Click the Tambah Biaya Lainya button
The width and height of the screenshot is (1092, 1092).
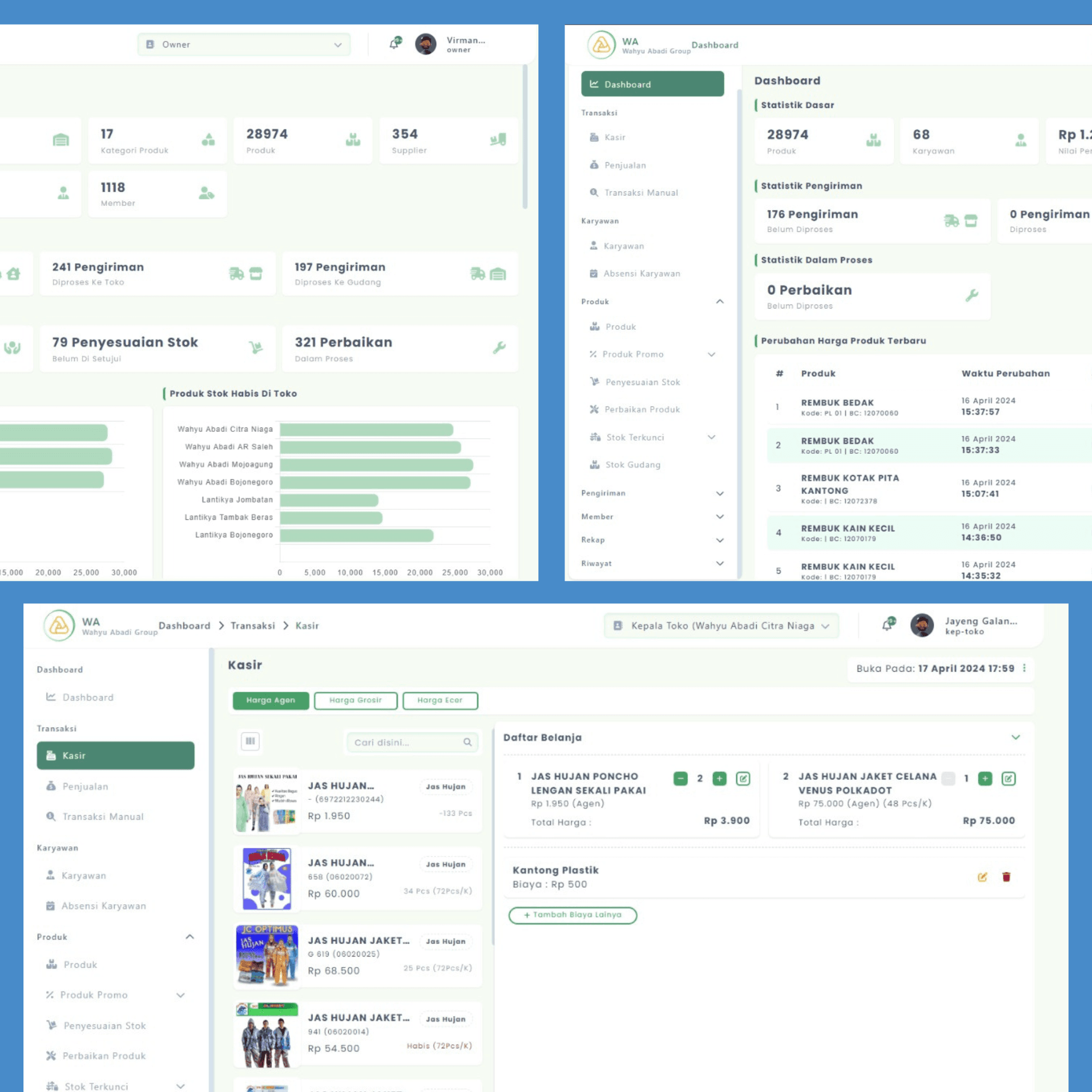tap(573, 915)
